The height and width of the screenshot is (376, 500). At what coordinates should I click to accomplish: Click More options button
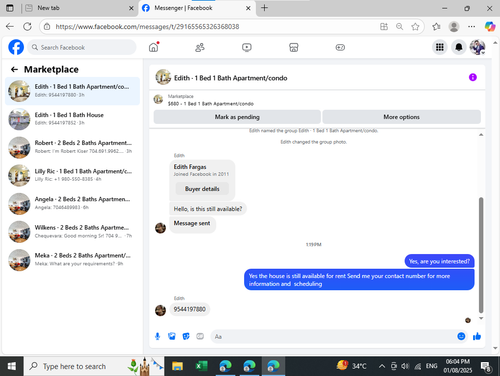pyautogui.click(x=401, y=117)
